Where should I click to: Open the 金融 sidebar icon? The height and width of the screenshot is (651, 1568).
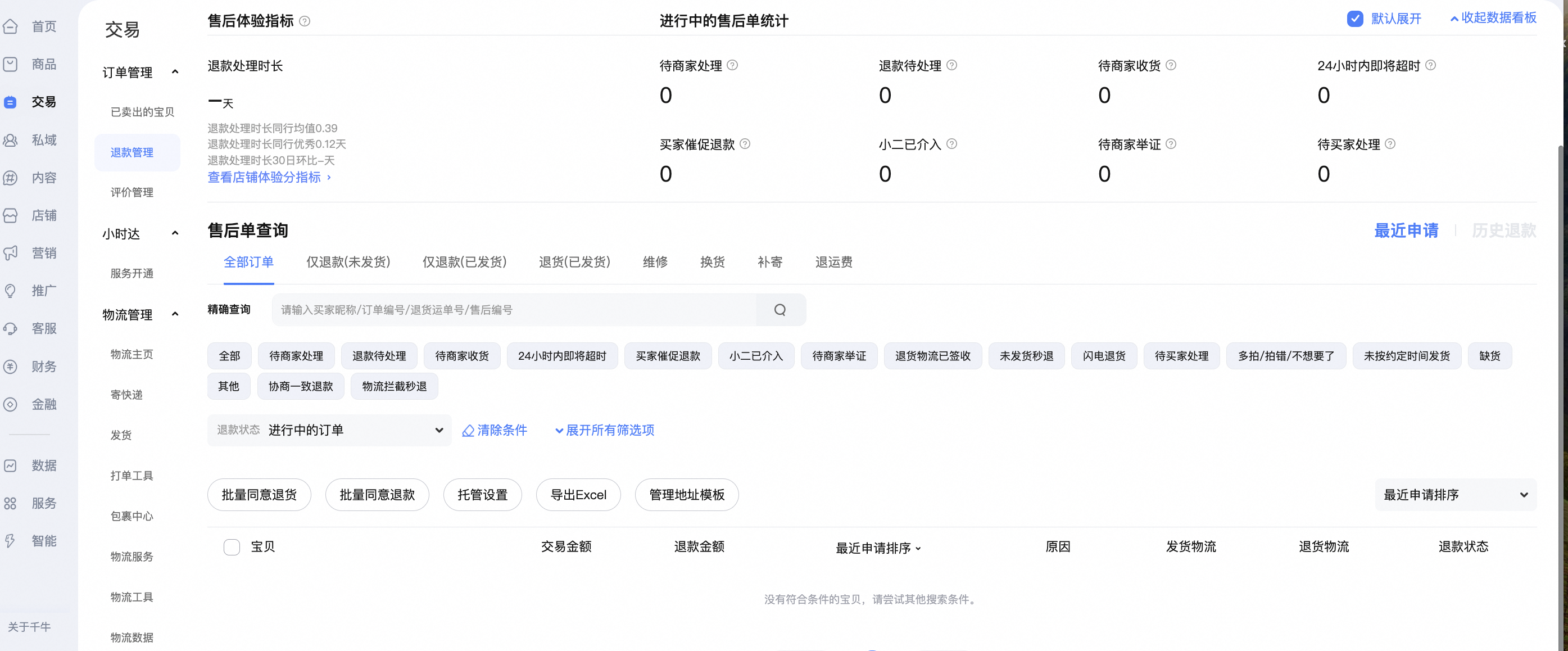tap(10, 404)
